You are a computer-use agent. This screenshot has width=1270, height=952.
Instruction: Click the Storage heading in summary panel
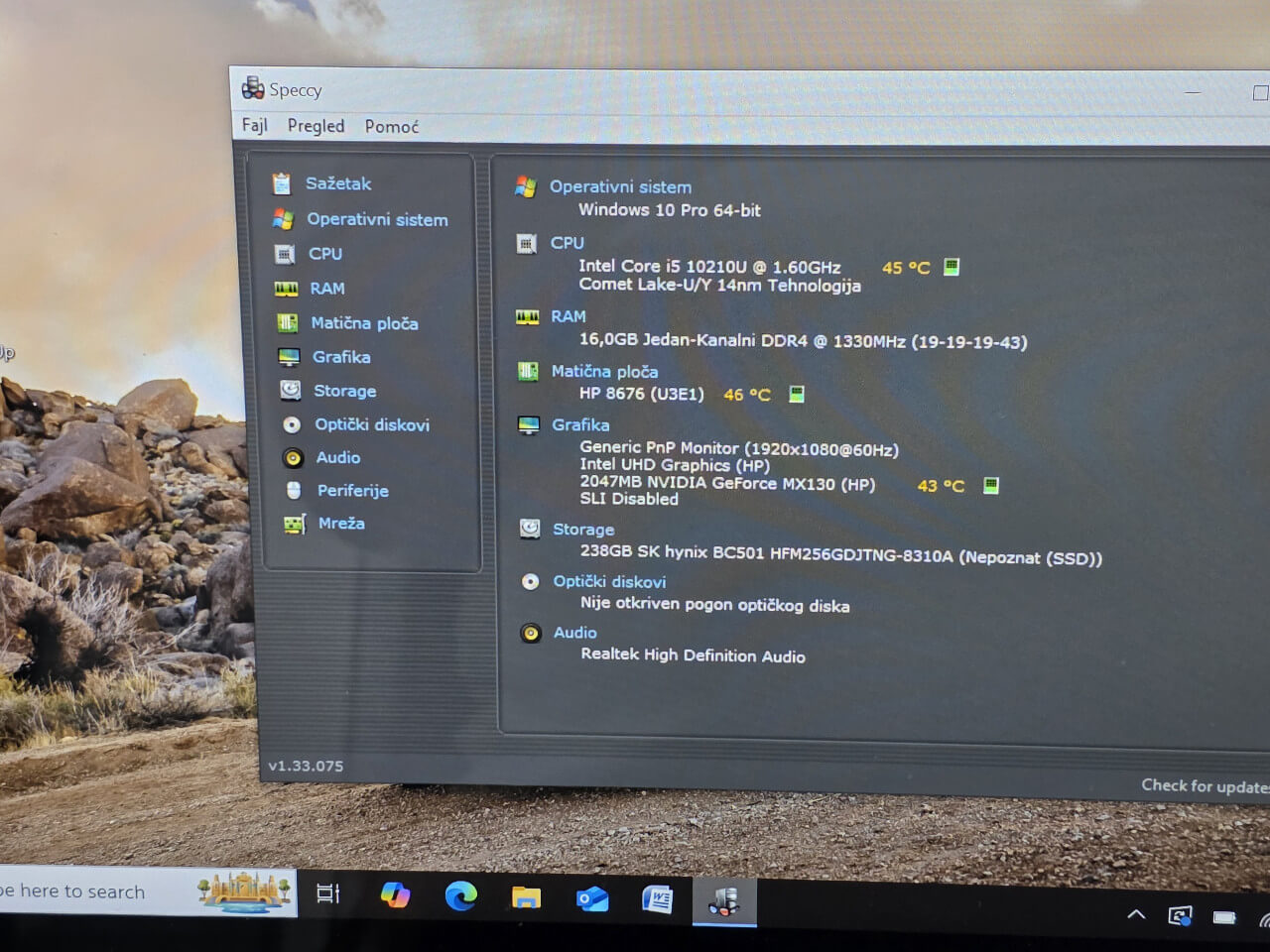[x=582, y=530]
